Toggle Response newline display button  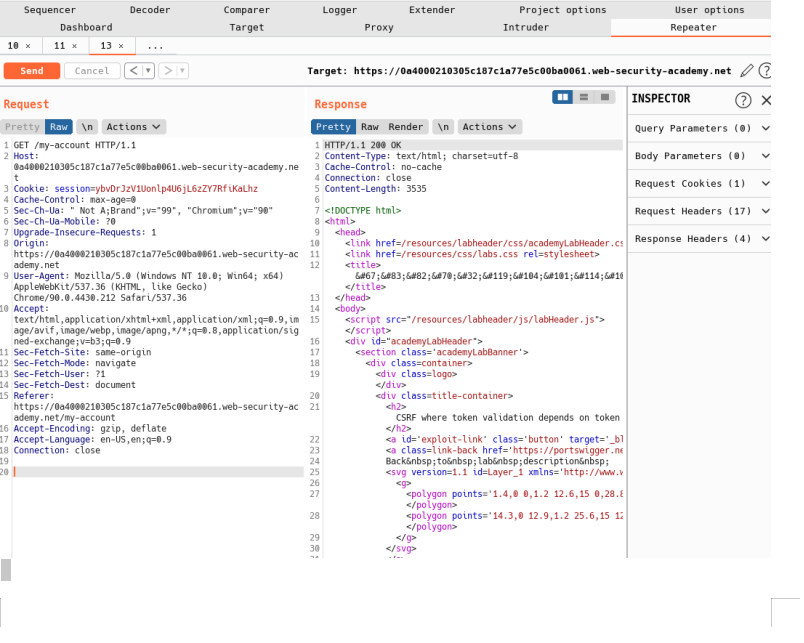pos(443,127)
